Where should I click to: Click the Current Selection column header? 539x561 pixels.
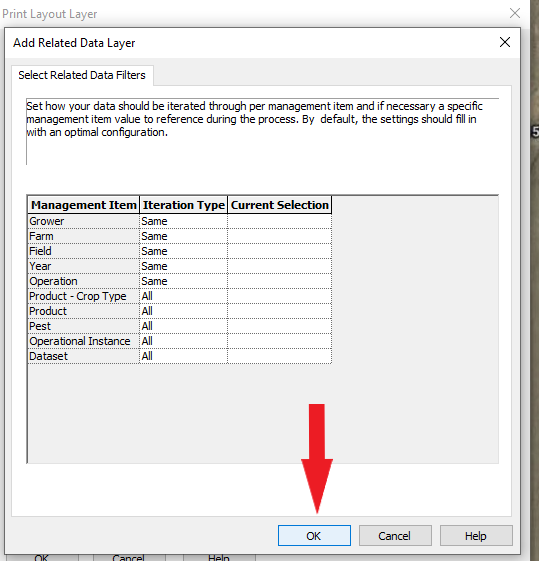[x=279, y=205]
